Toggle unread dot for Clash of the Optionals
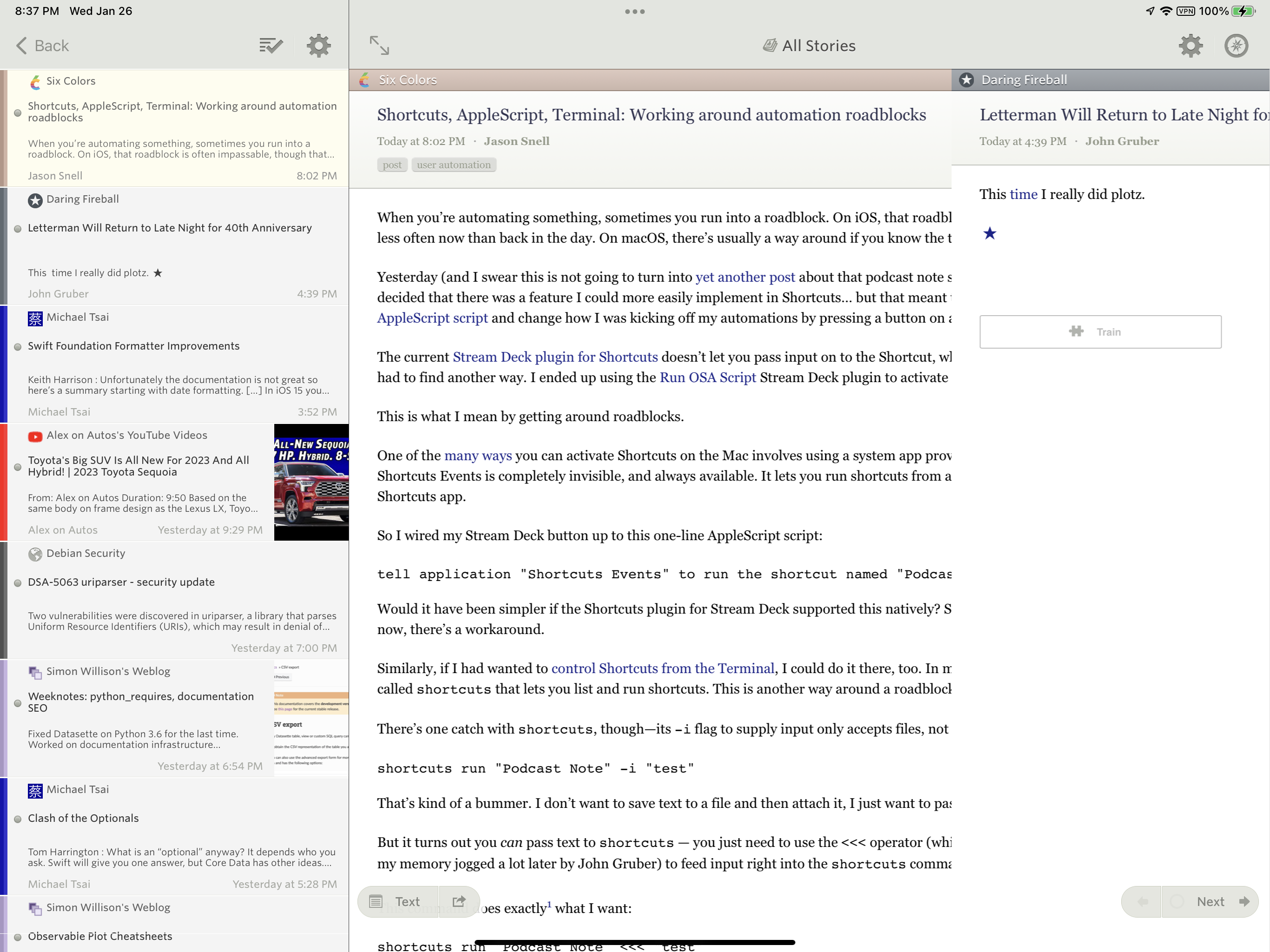This screenshot has height=952, width=1270. tap(18, 819)
